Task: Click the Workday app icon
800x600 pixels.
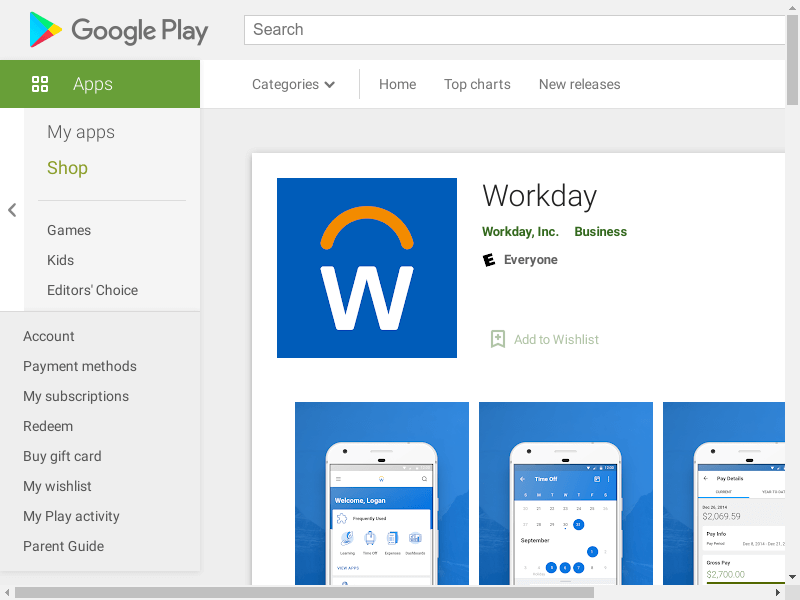Action: point(367,268)
